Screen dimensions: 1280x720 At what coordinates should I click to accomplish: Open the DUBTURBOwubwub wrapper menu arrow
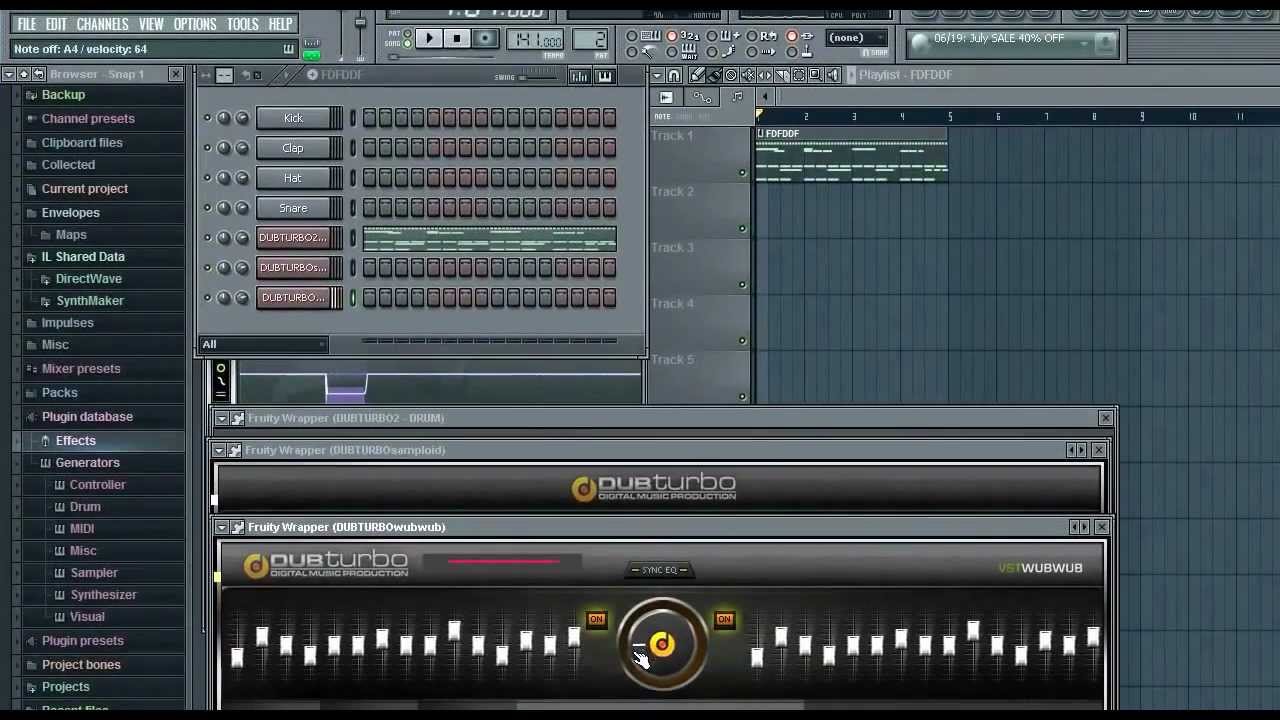222,527
